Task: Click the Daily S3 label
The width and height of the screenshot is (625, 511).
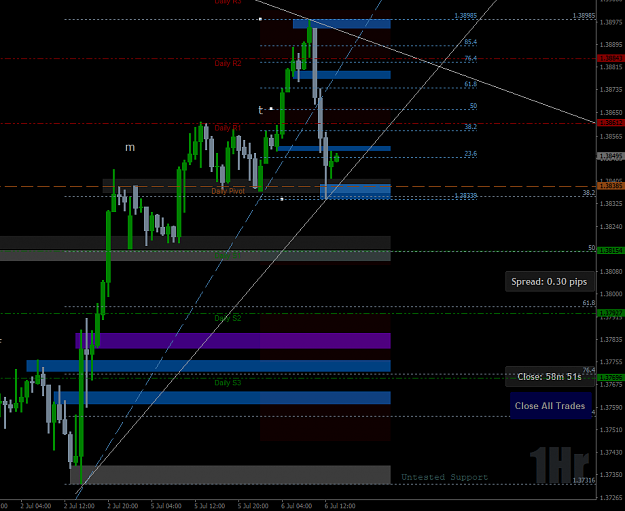Action: 228,383
